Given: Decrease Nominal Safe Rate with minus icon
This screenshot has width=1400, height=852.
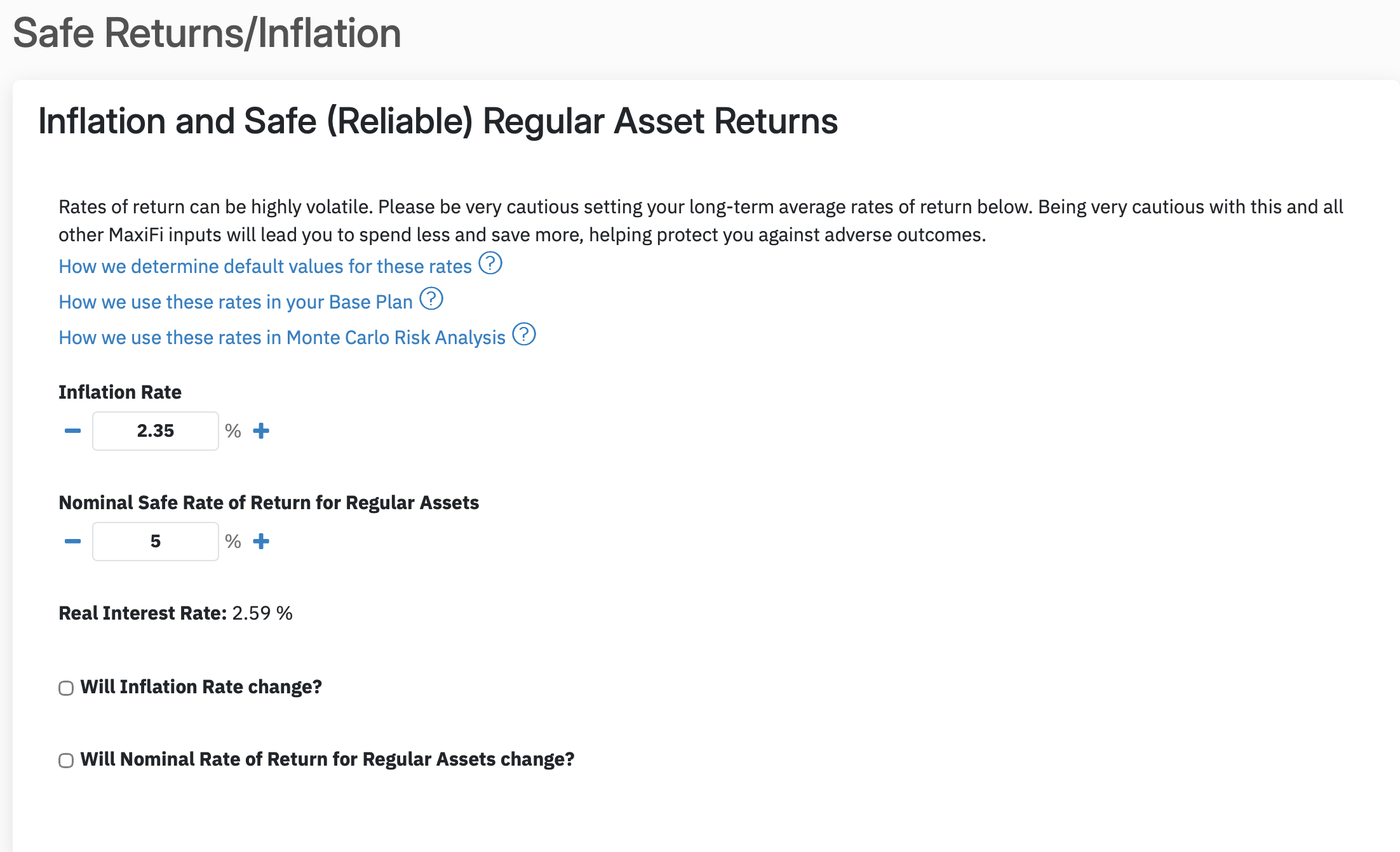Looking at the screenshot, I should point(73,542).
